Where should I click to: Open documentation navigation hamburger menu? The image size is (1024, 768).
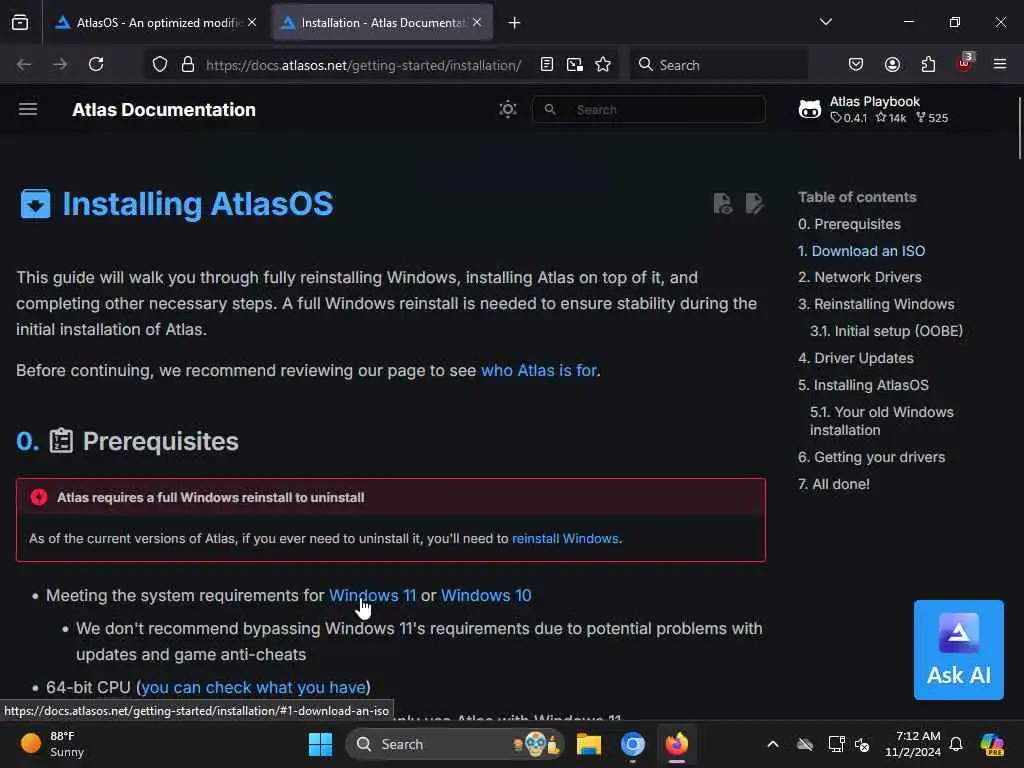[x=27, y=109]
